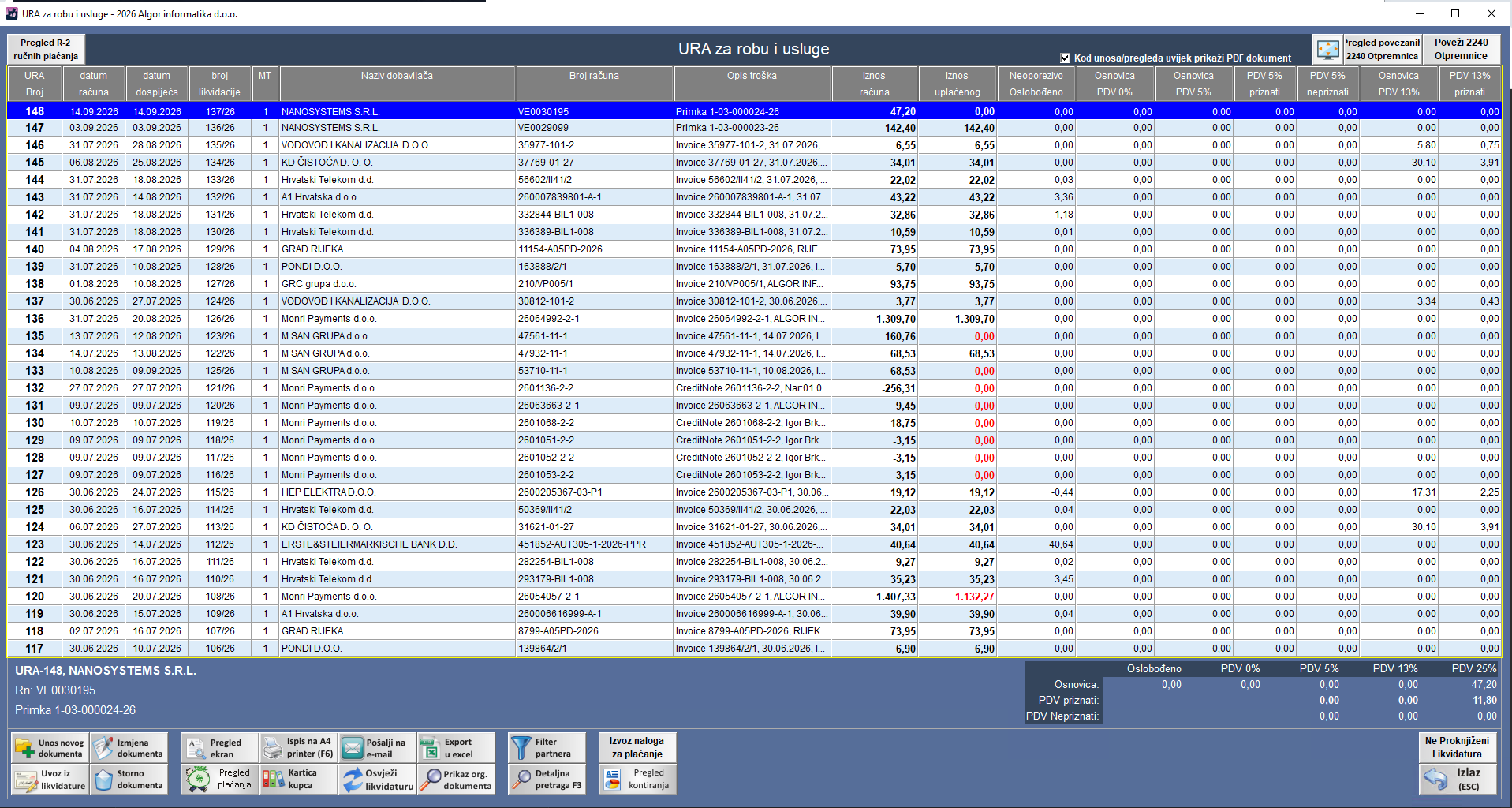Open Pregled povezanih 2240 Otpremnica button
This screenshot has width=1512, height=808.
tap(1382, 49)
